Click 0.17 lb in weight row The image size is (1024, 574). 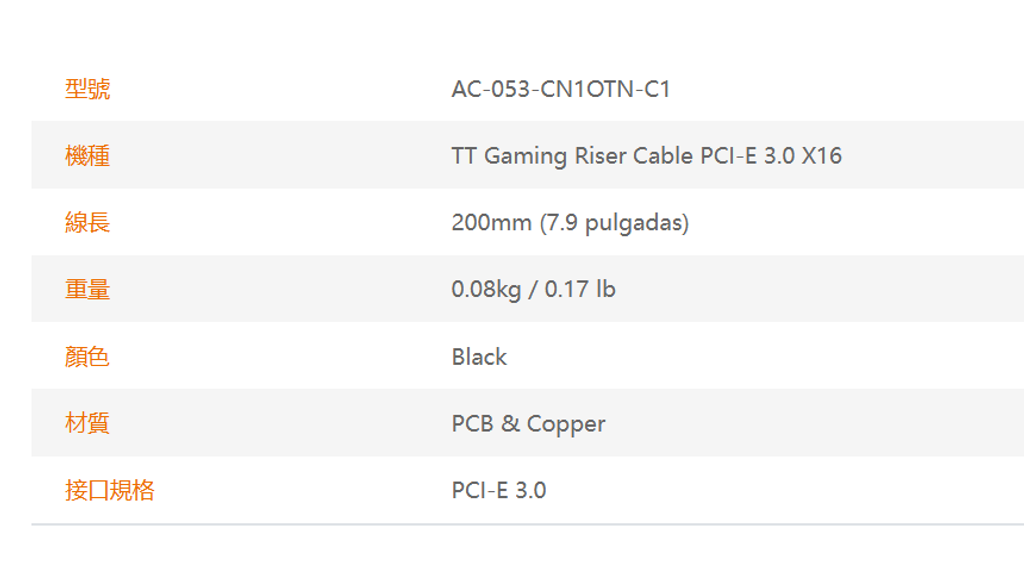580,289
